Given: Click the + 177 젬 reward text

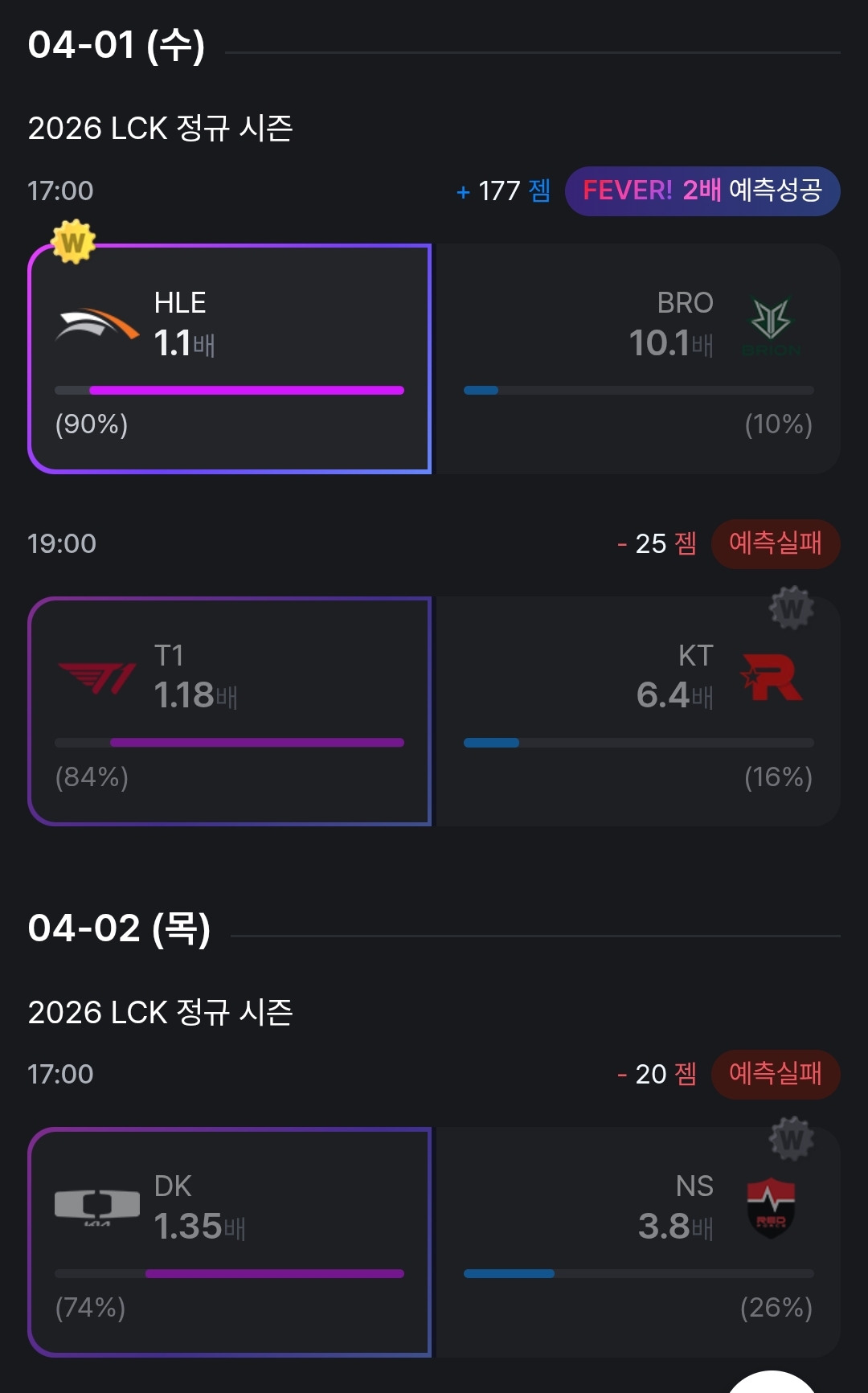Looking at the screenshot, I should coord(503,191).
